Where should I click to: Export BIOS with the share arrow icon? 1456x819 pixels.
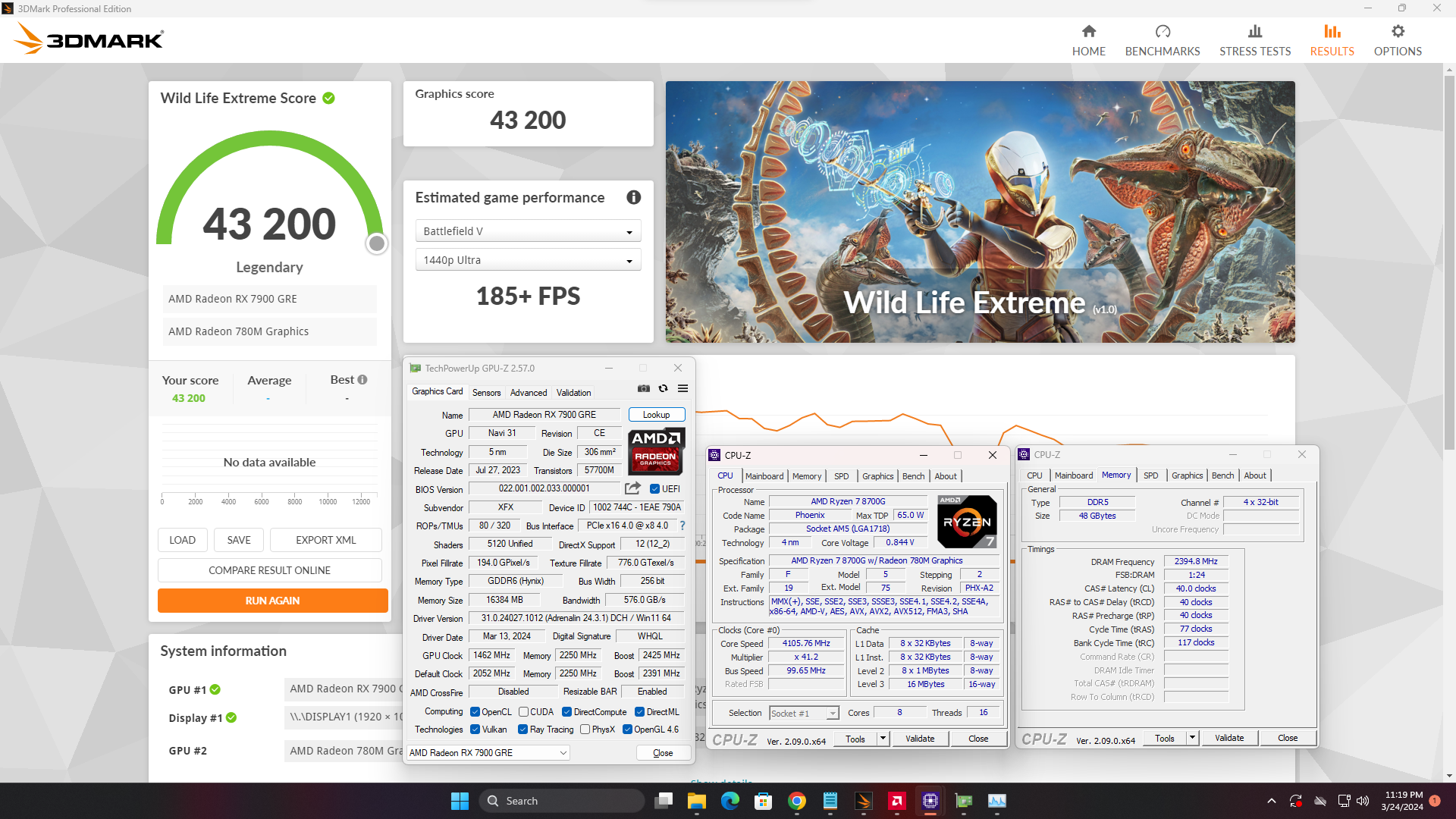[632, 488]
